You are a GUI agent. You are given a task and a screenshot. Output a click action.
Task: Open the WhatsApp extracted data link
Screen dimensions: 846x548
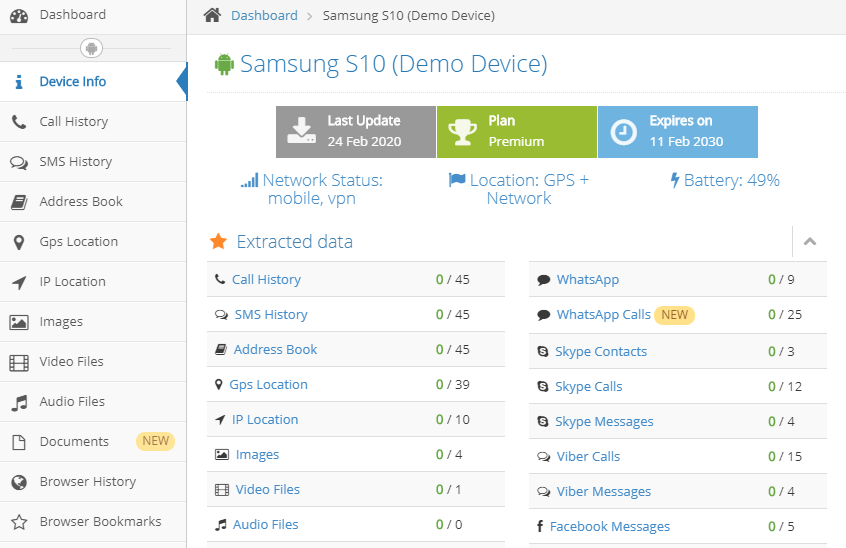pos(588,279)
